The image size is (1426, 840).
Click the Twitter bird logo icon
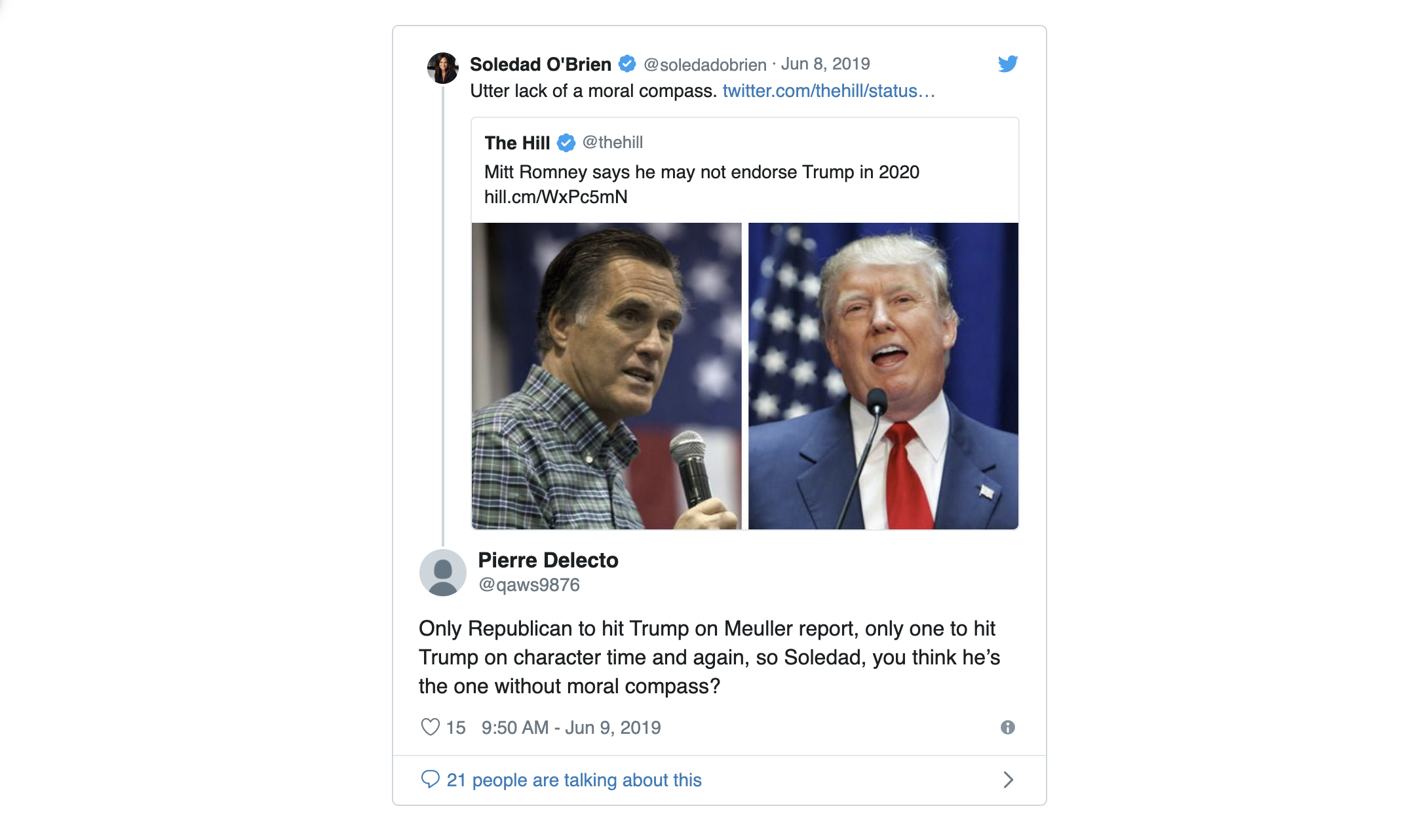click(1007, 64)
